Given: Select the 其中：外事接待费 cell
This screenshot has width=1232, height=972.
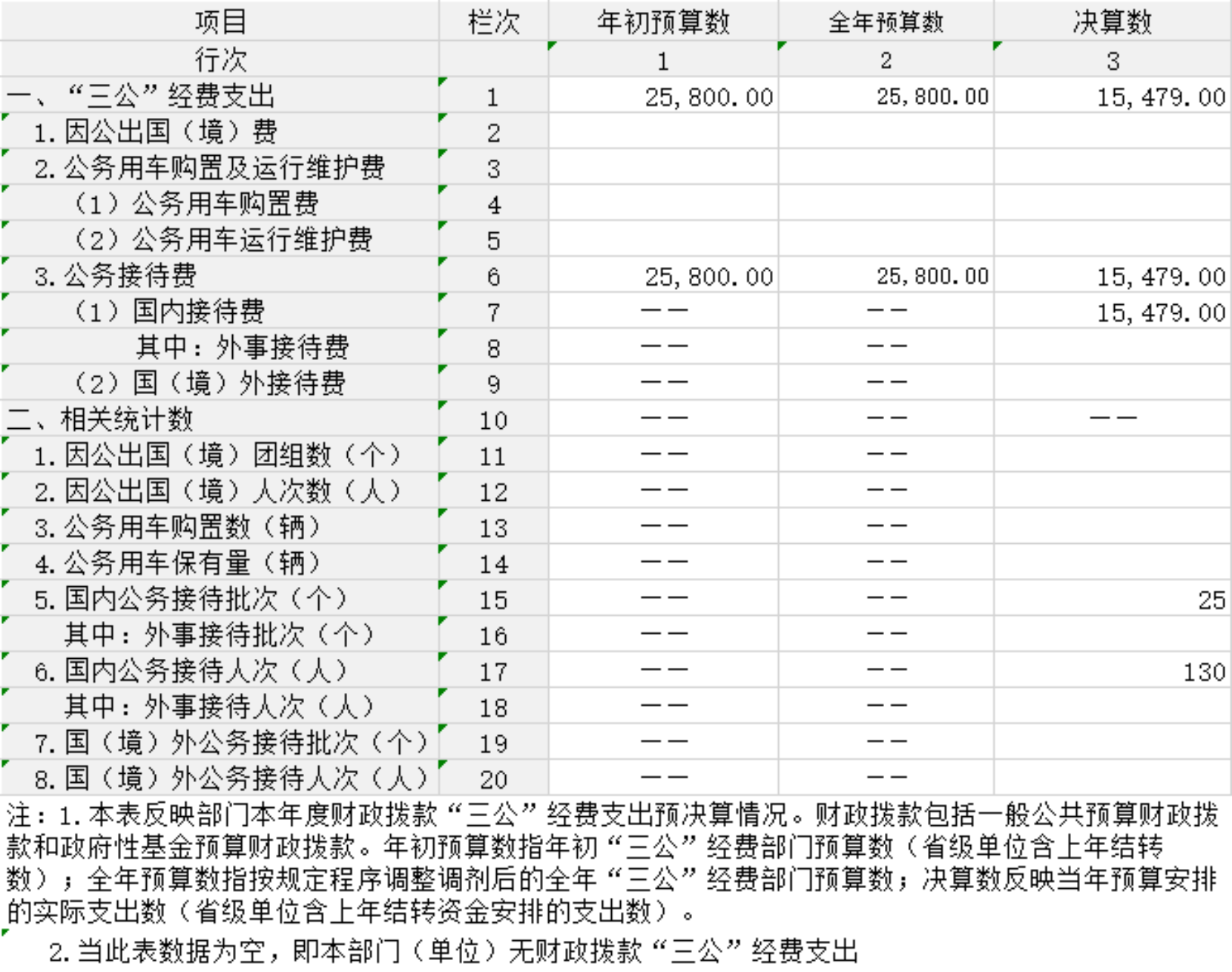Looking at the screenshot, I should tap(242, 347).
